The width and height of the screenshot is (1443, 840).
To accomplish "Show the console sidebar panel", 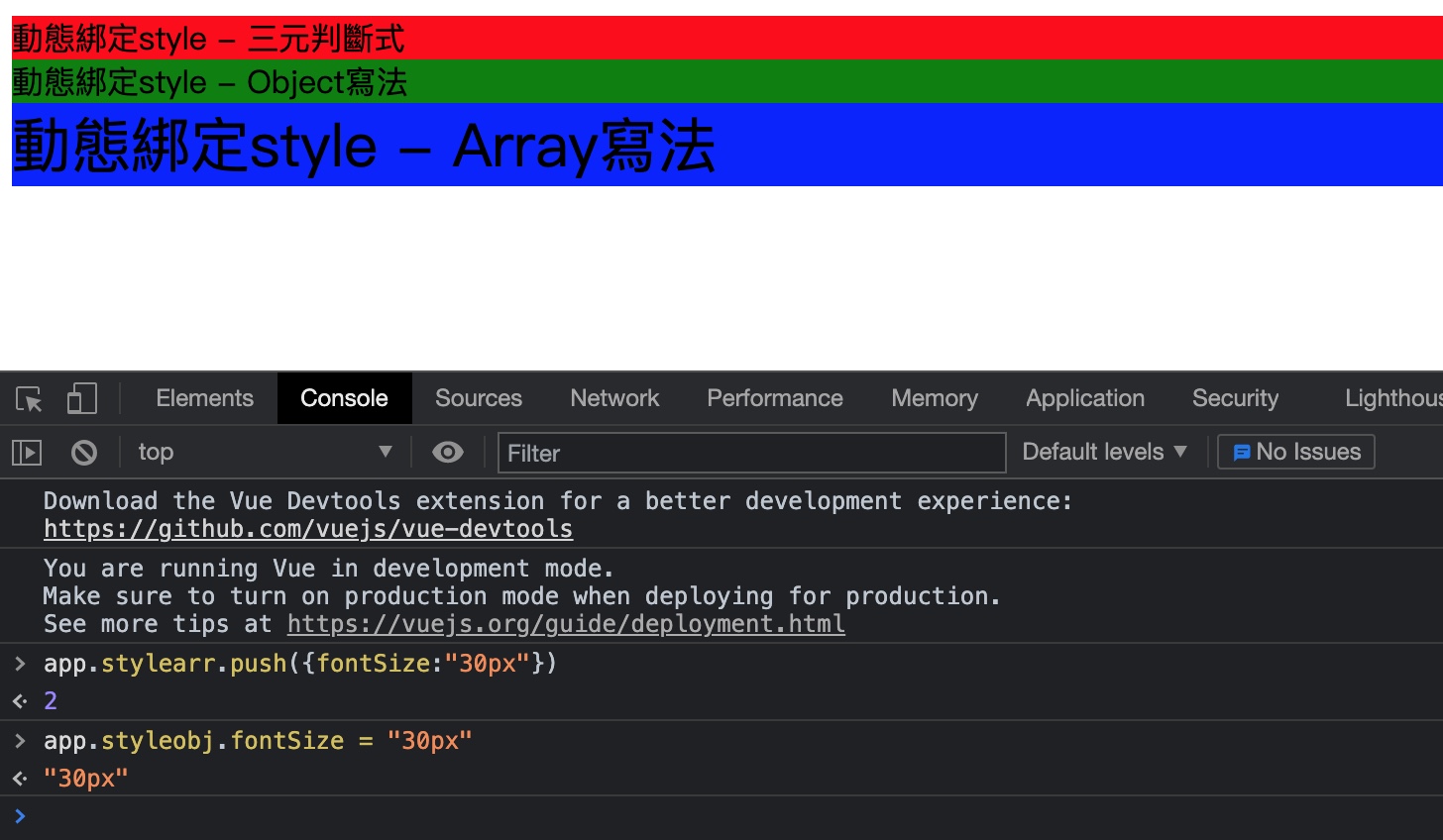I will click(x=27, y=453).
